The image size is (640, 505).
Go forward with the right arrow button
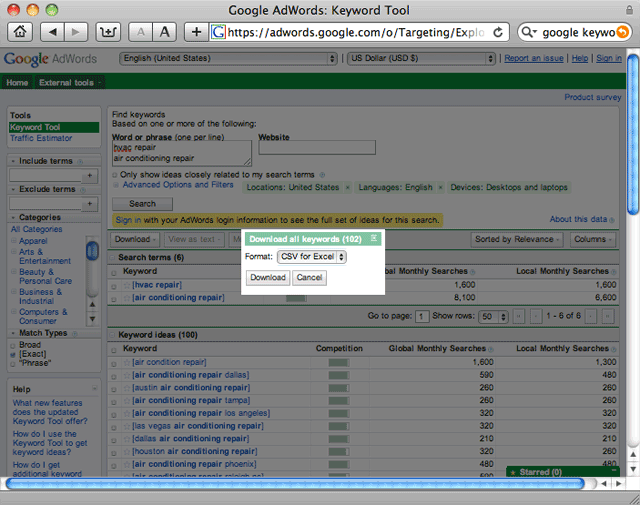[x=76, y=32]
